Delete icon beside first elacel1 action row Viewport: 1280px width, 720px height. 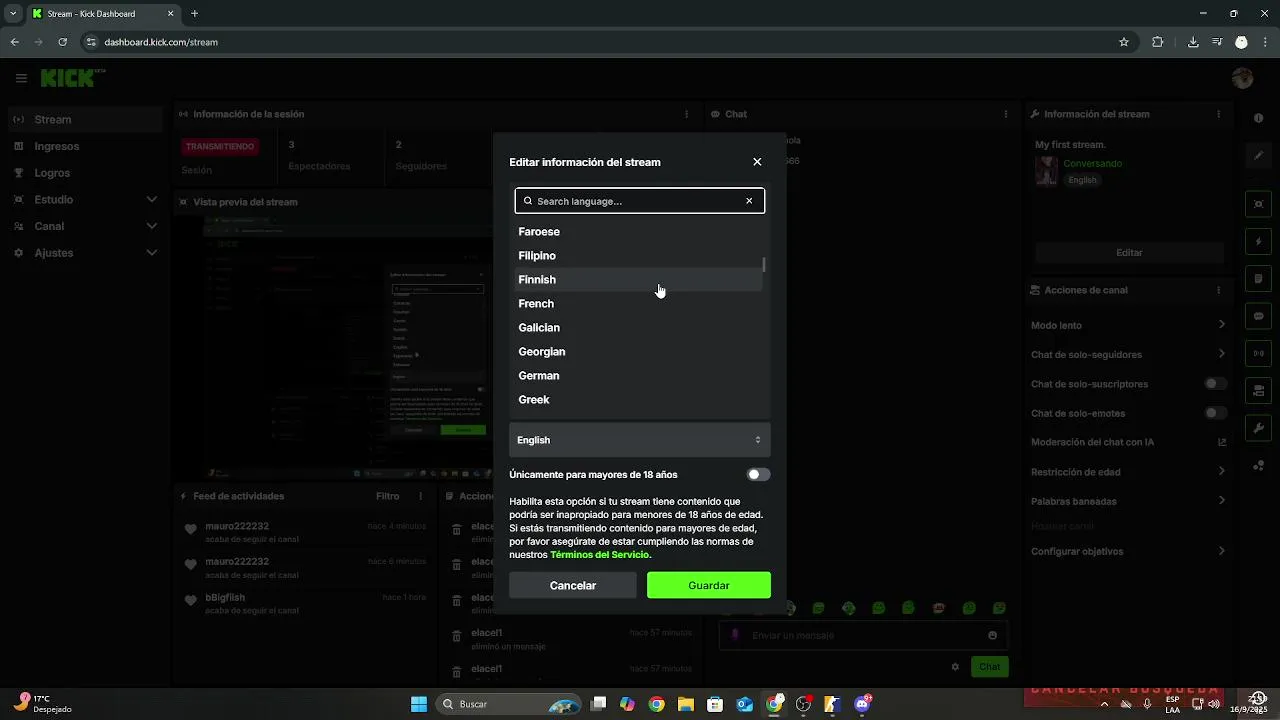tap(456, 530)
